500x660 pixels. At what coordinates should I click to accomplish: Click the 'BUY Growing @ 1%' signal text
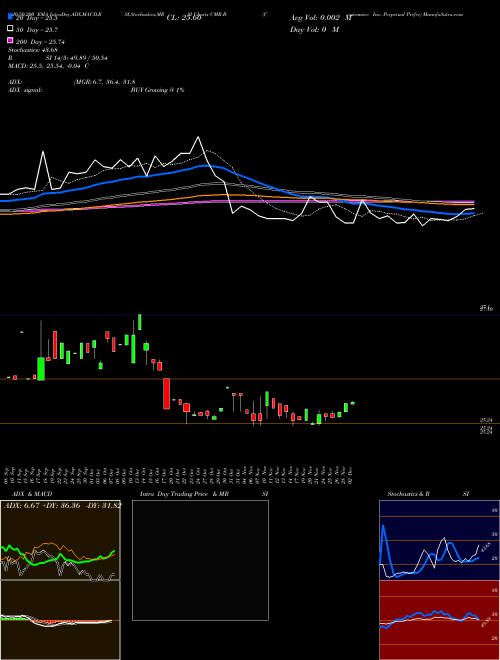pyautogui.click(x=157, y=90)
